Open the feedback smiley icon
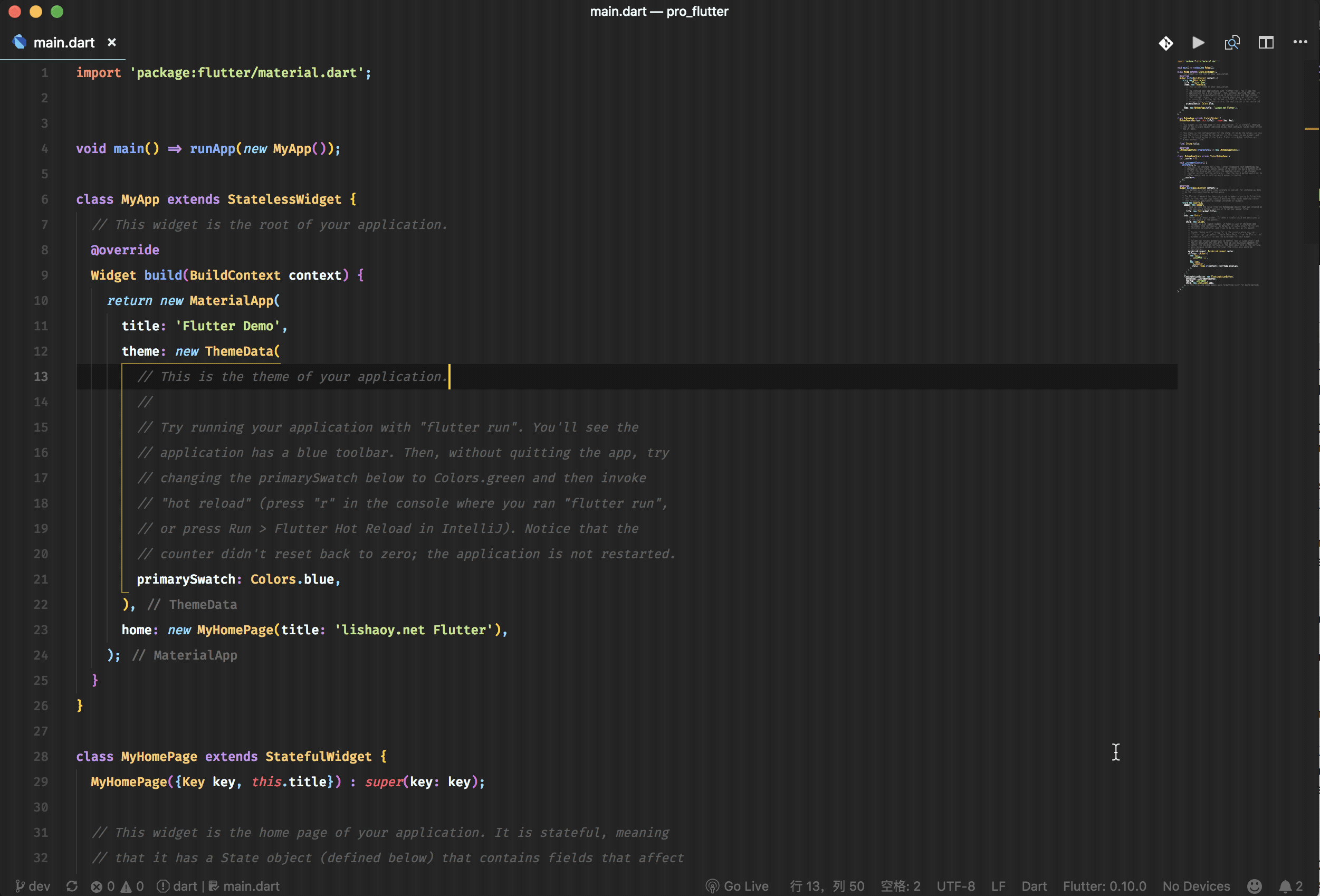Screen dimensions: 1320x896 [1254, 886]
